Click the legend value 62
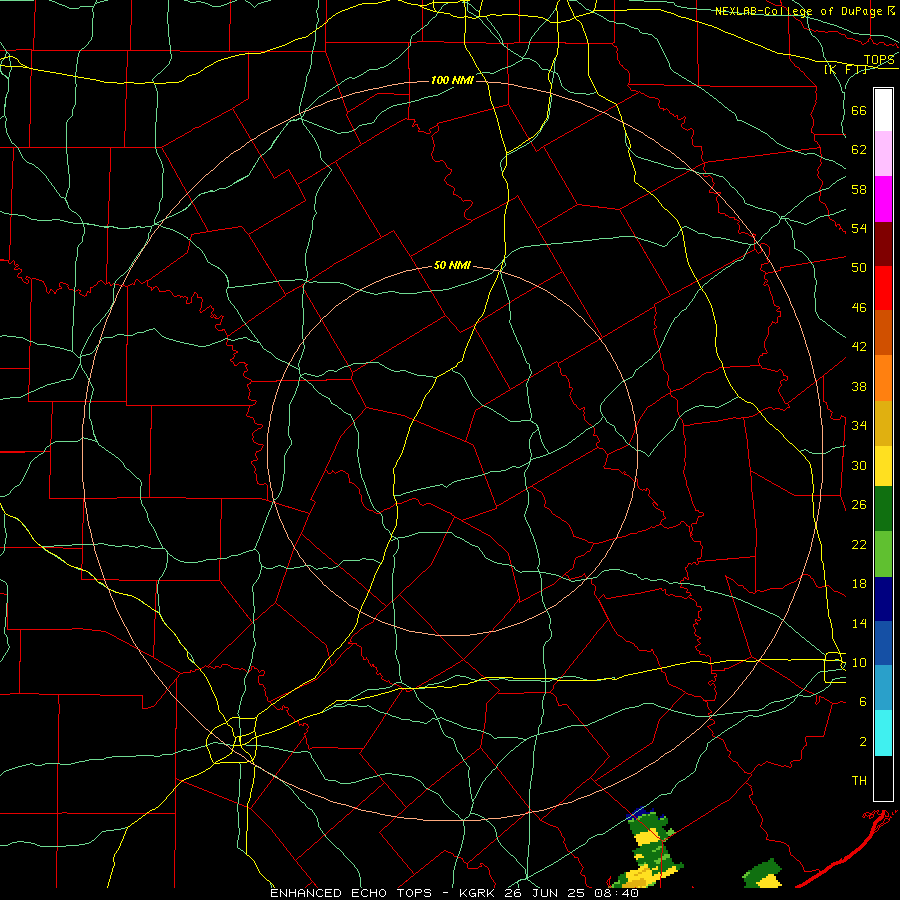This screenshot has width=900, height=900. click(x=859, y=150)
